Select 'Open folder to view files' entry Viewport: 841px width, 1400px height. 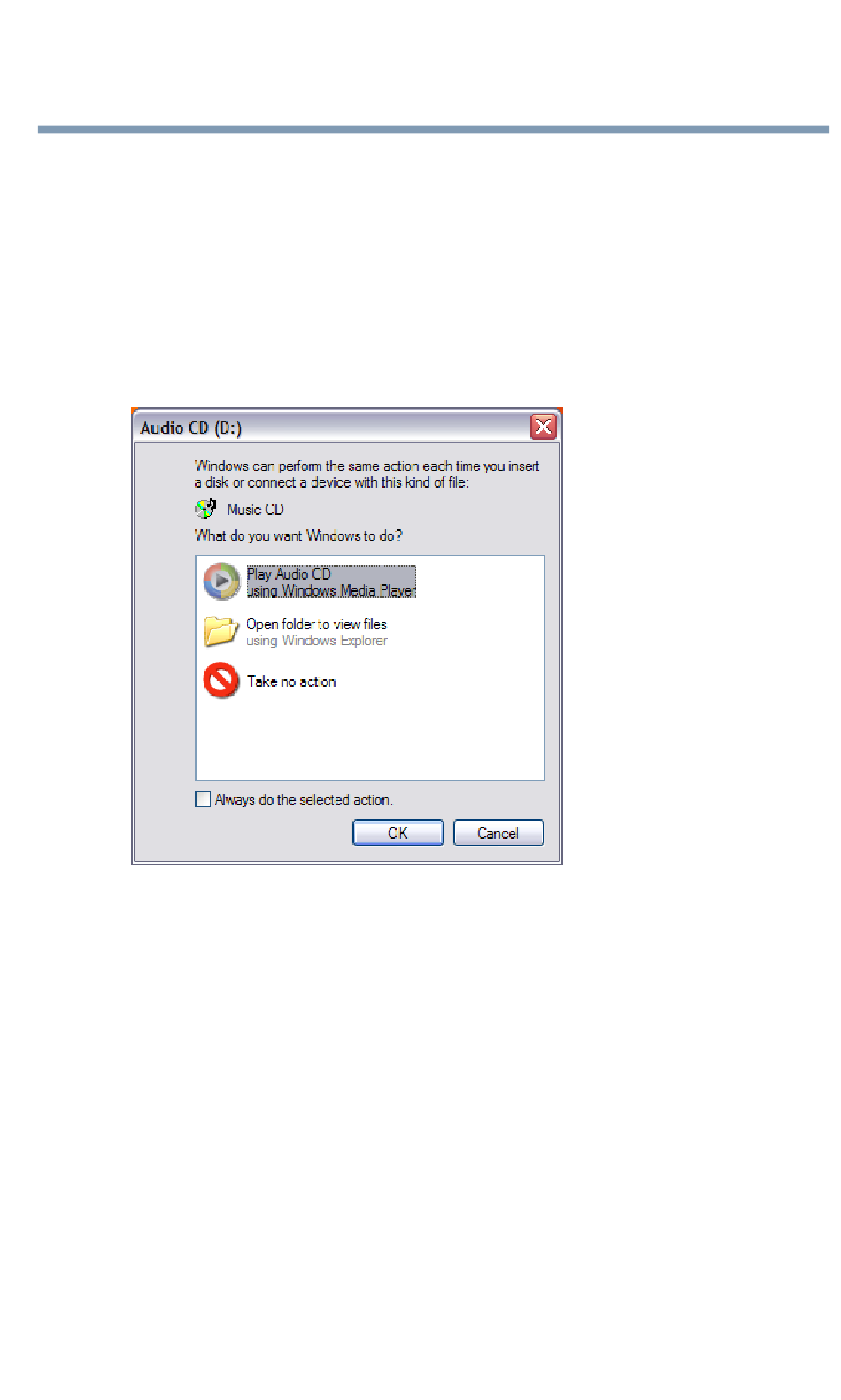(x=316, y=624)
